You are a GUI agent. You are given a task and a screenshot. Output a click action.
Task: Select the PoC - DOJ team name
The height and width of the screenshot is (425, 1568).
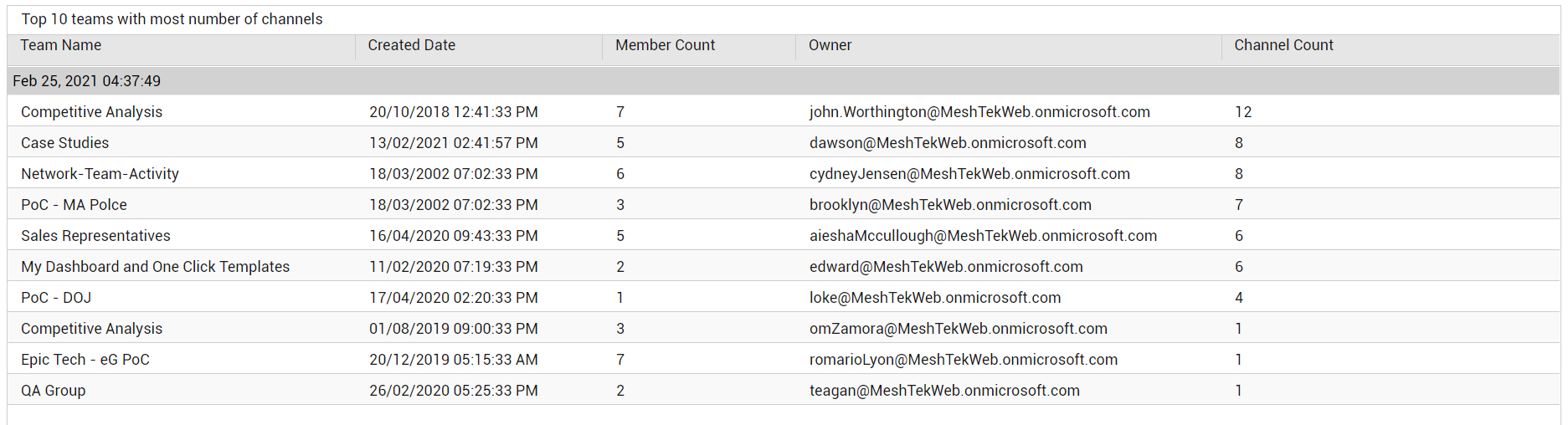[x=56, y=298]
